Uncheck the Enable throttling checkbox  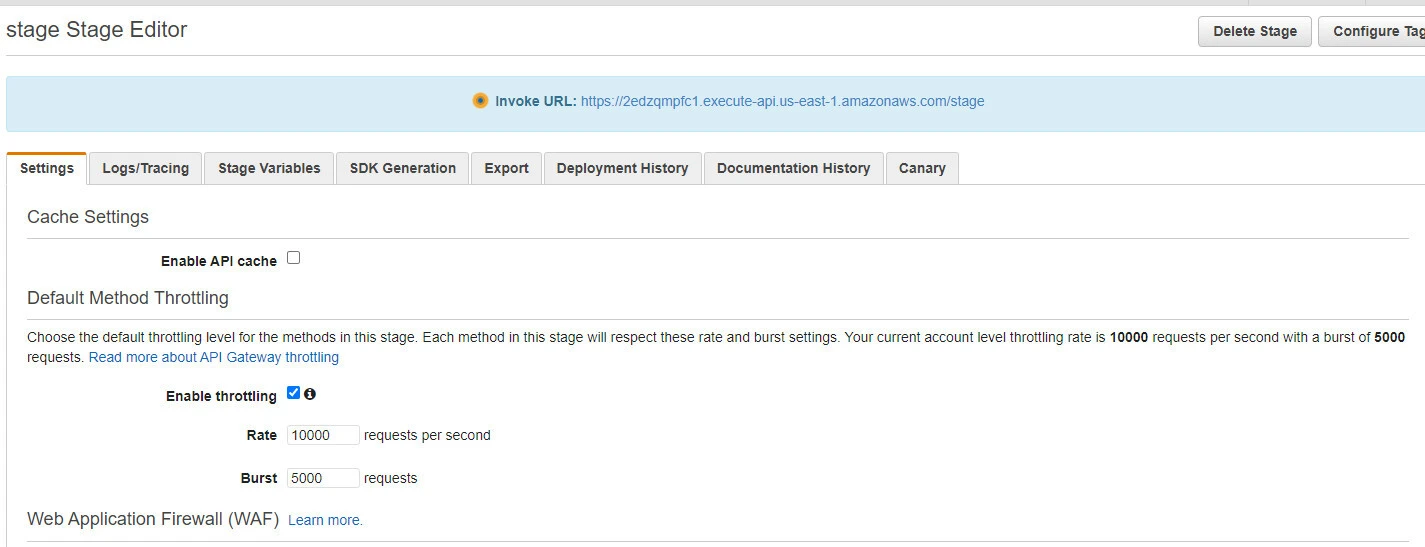click(x=293, y=393)
